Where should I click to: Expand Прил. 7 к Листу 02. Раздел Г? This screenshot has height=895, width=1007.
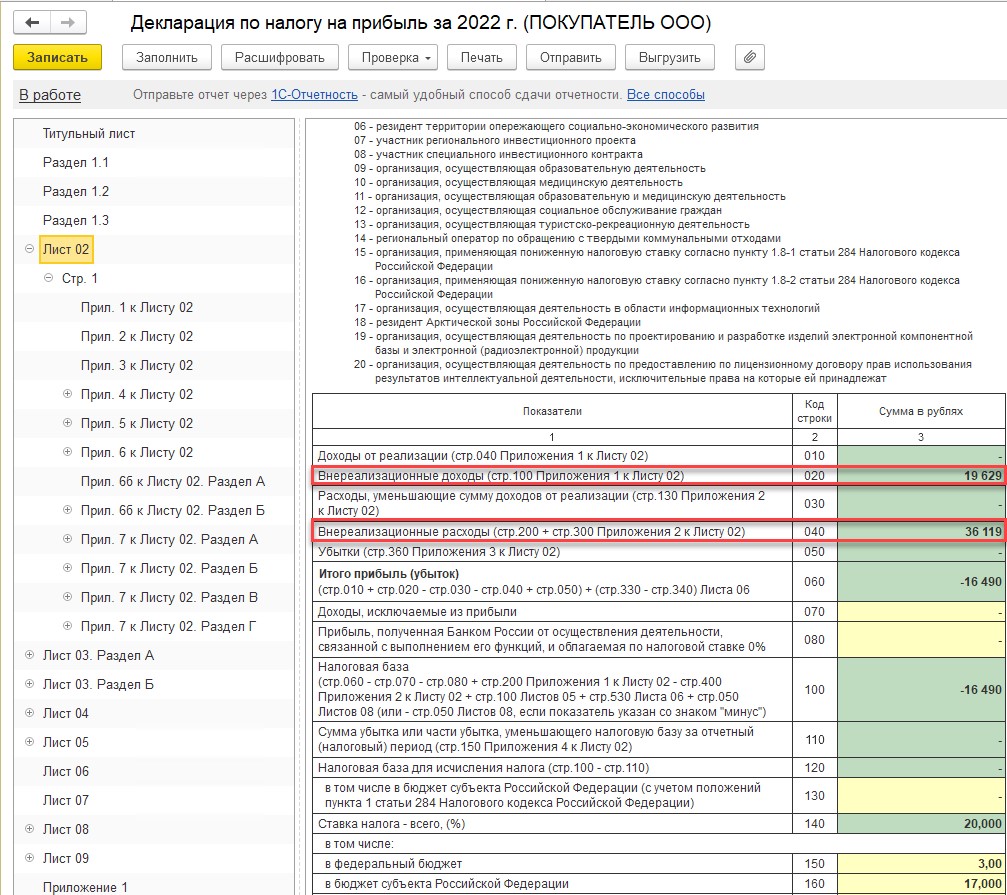67,625
